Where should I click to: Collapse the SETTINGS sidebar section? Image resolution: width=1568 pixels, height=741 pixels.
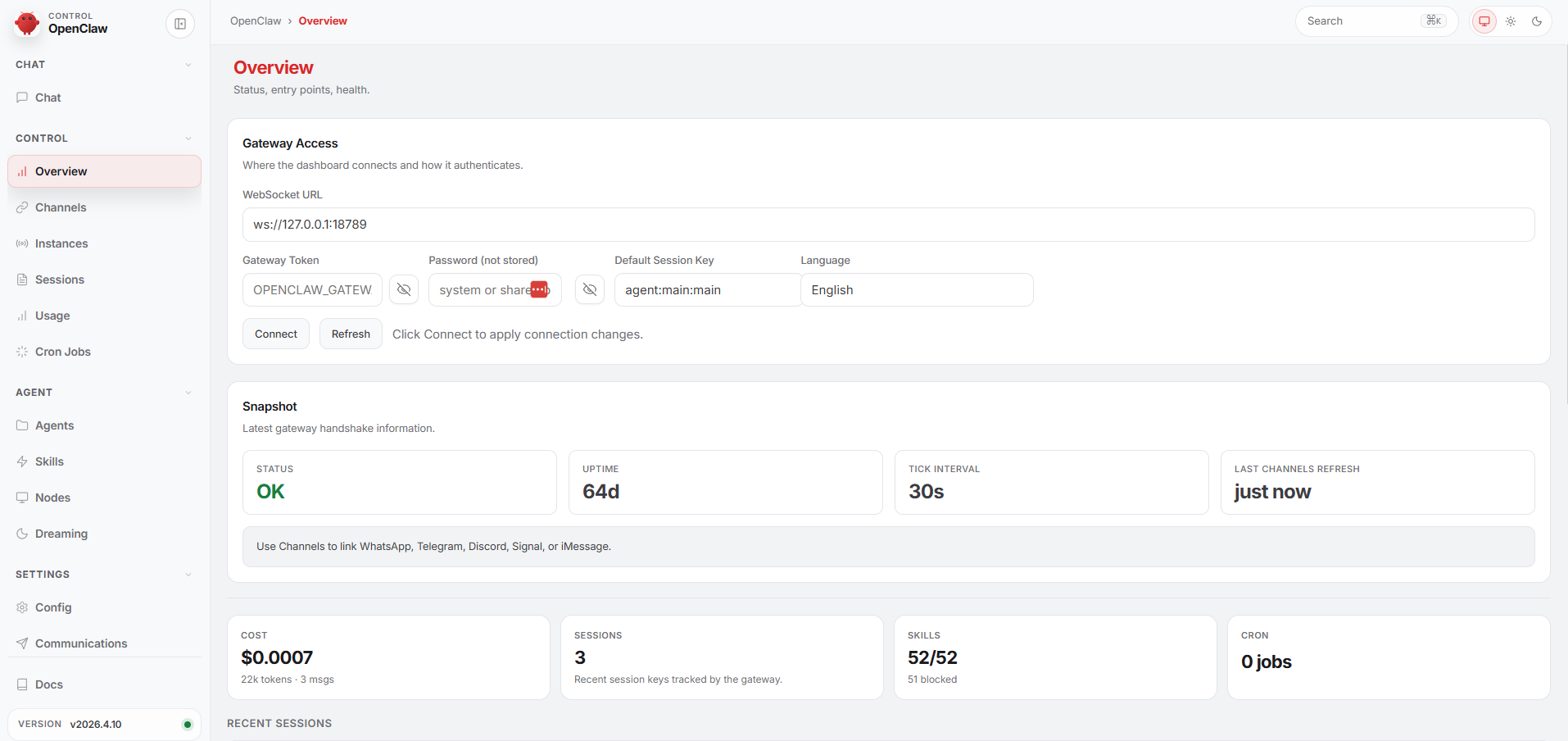point(188,575)
